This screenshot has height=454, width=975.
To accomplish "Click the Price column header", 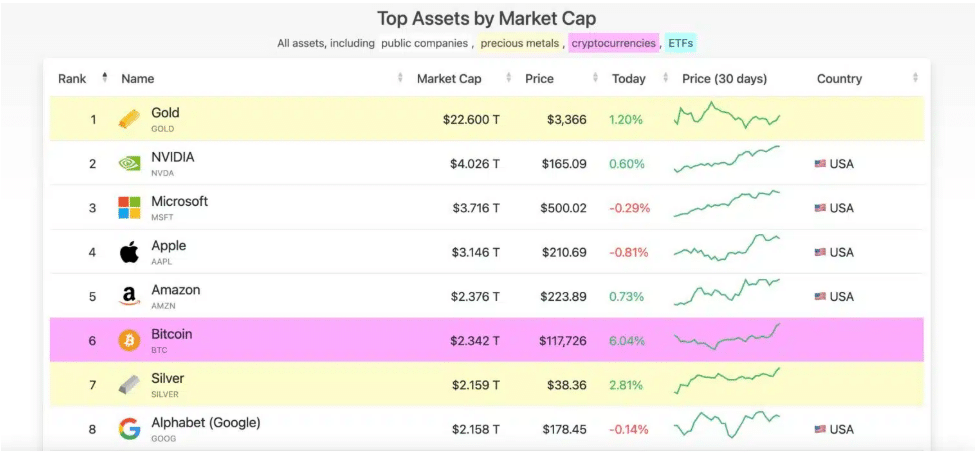I will 539,78.
